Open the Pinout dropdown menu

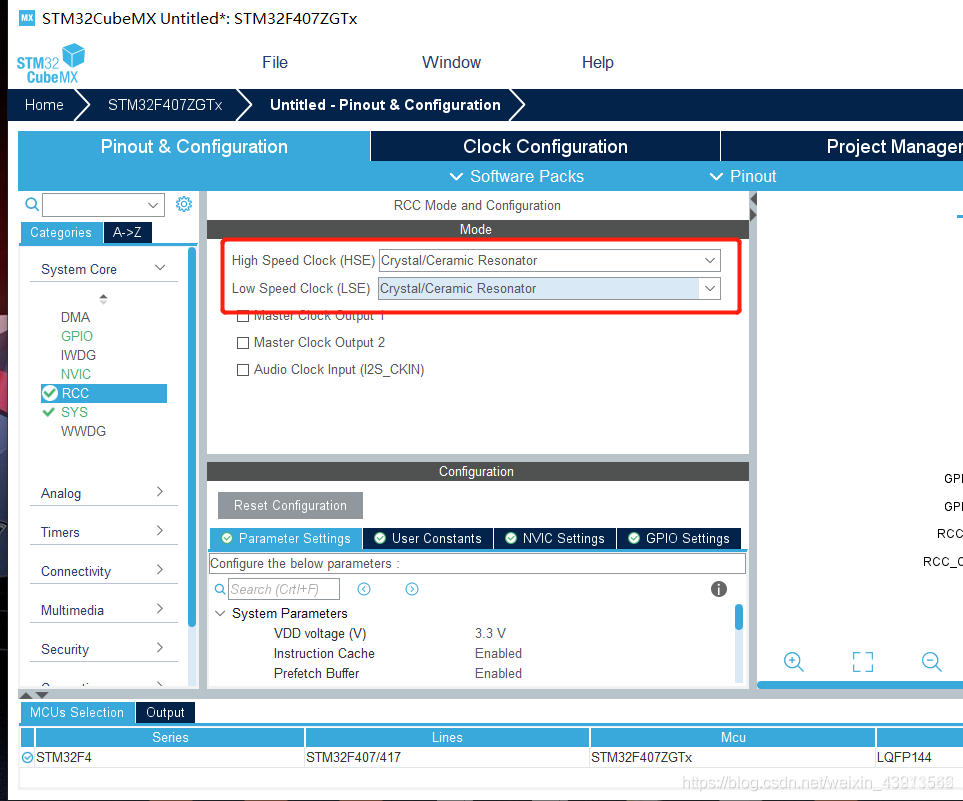(x=743, y=176)
